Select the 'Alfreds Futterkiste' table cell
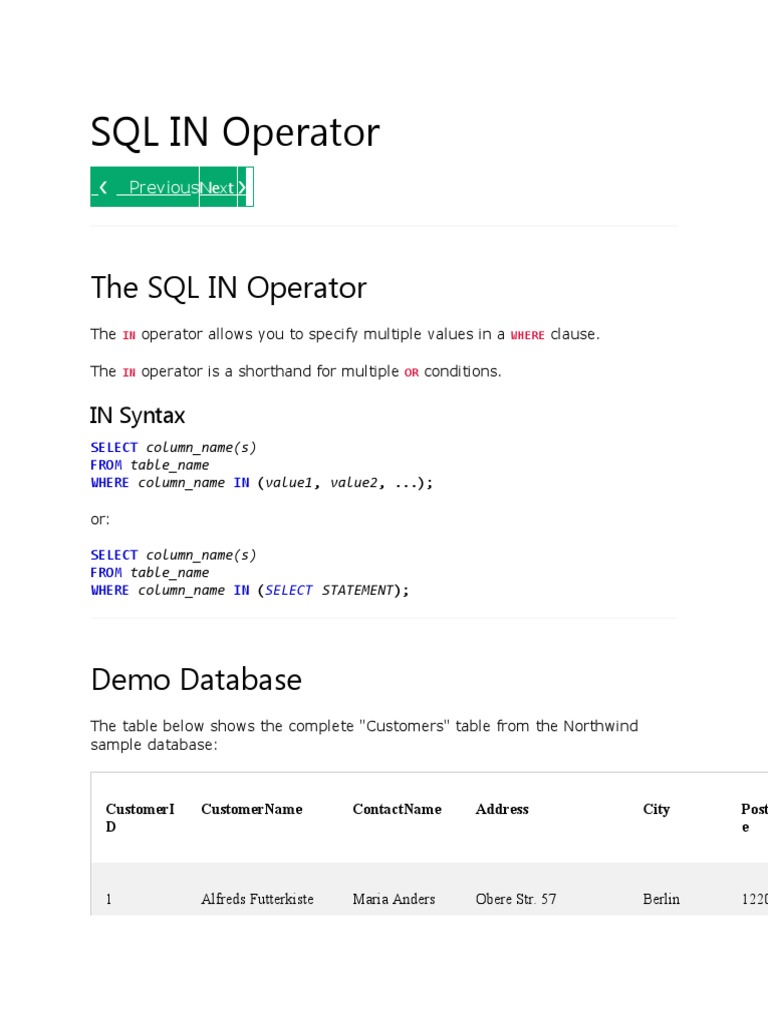Screen dimensions: 768x1024 click(x=257, y=899)
